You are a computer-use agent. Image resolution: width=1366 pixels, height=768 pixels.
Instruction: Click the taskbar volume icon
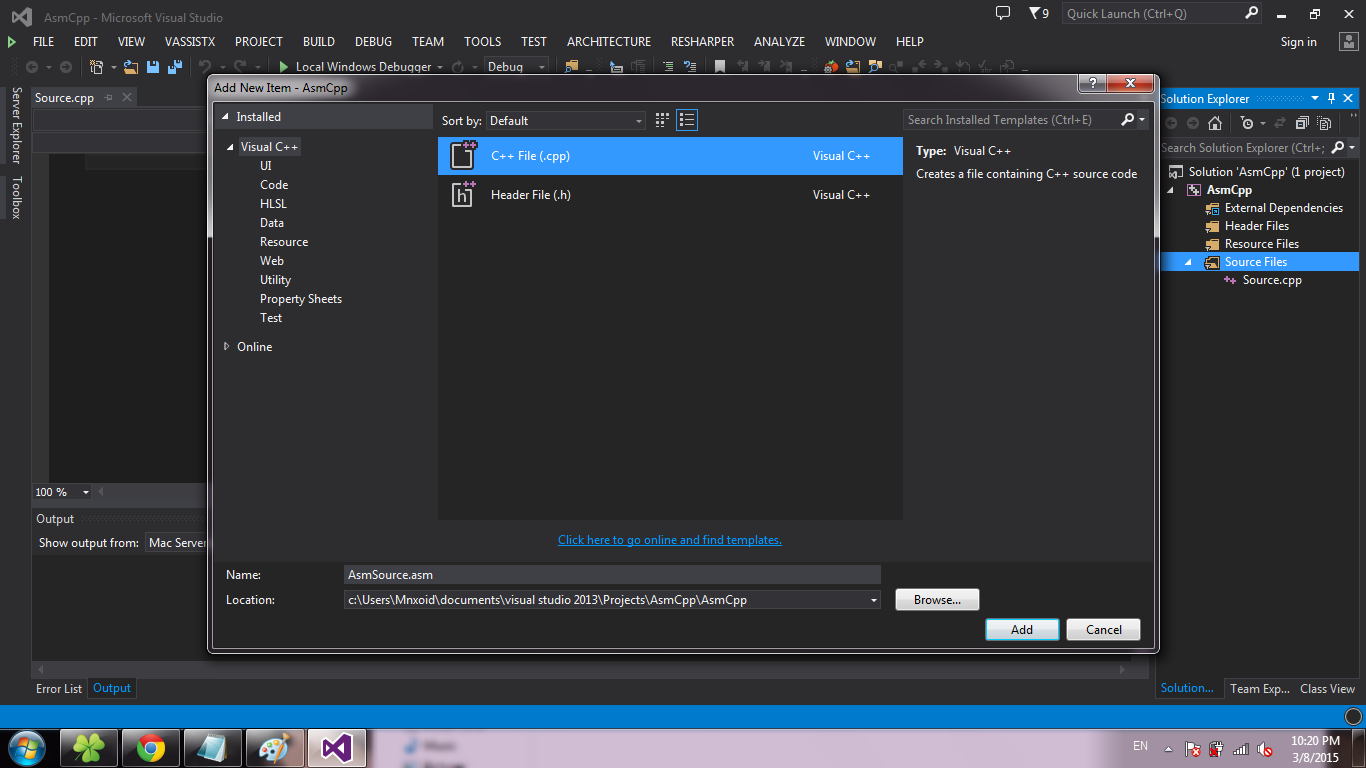coord(1265,748)
